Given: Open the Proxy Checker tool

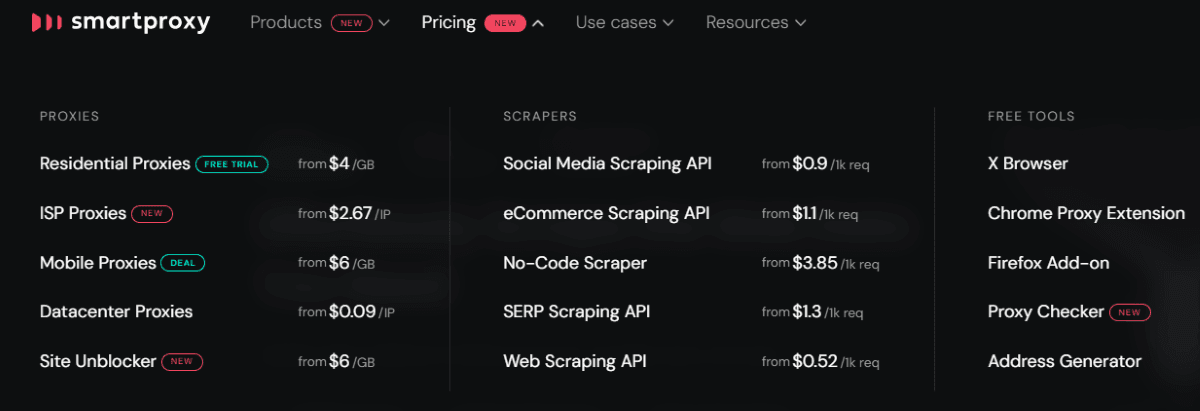Looking at the screenshot, I should click(x=1046, y=311).
